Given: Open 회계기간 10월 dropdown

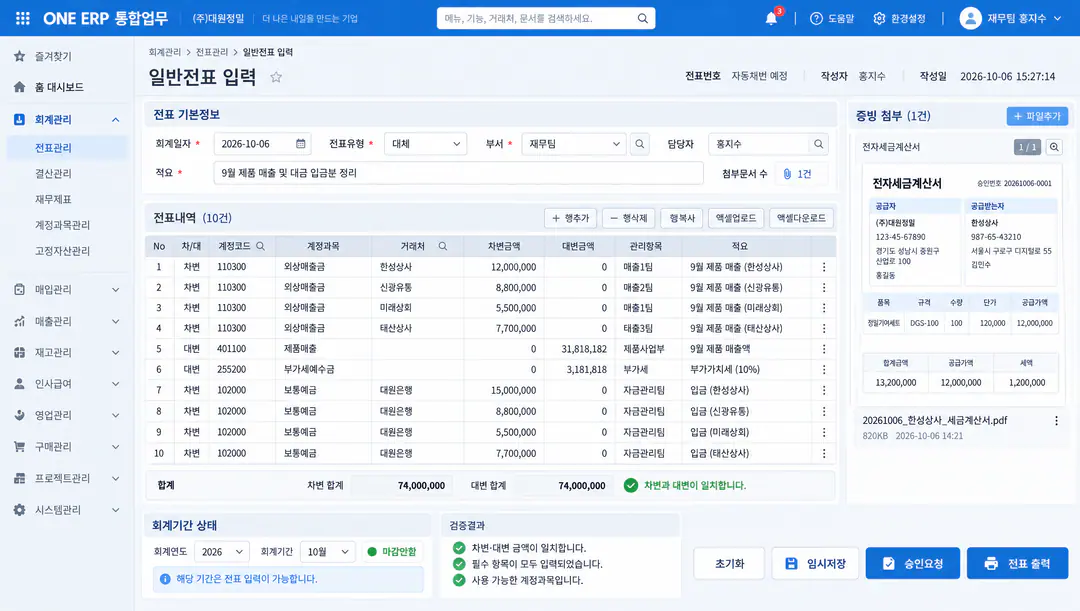Looking at the screenshot, I should pyautogui.click(x=328, y=552).
